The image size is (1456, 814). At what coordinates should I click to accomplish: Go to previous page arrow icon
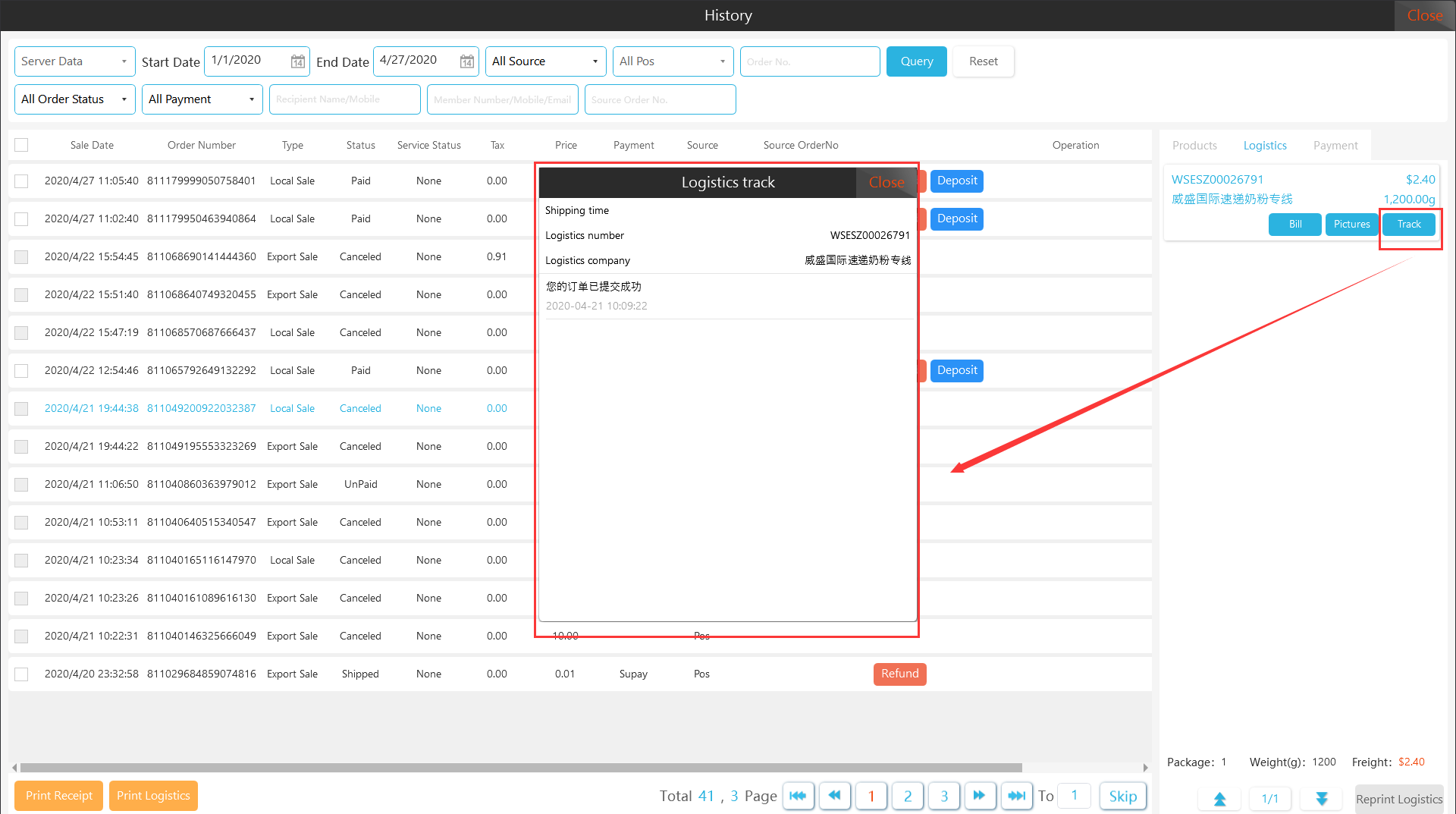coord(834,796)
